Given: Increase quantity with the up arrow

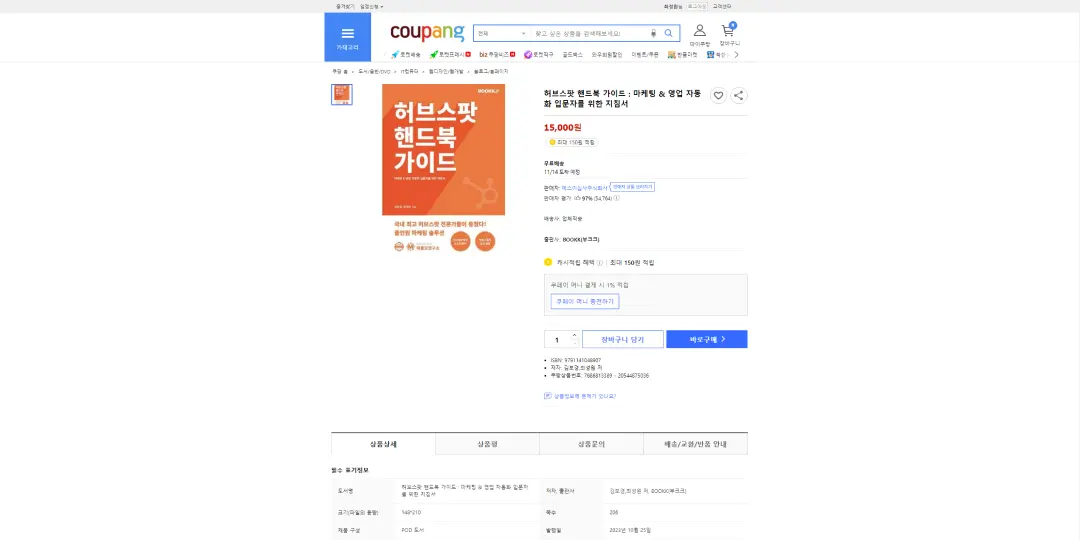Looking at the screenshot, I should click(x=574, y=335).
